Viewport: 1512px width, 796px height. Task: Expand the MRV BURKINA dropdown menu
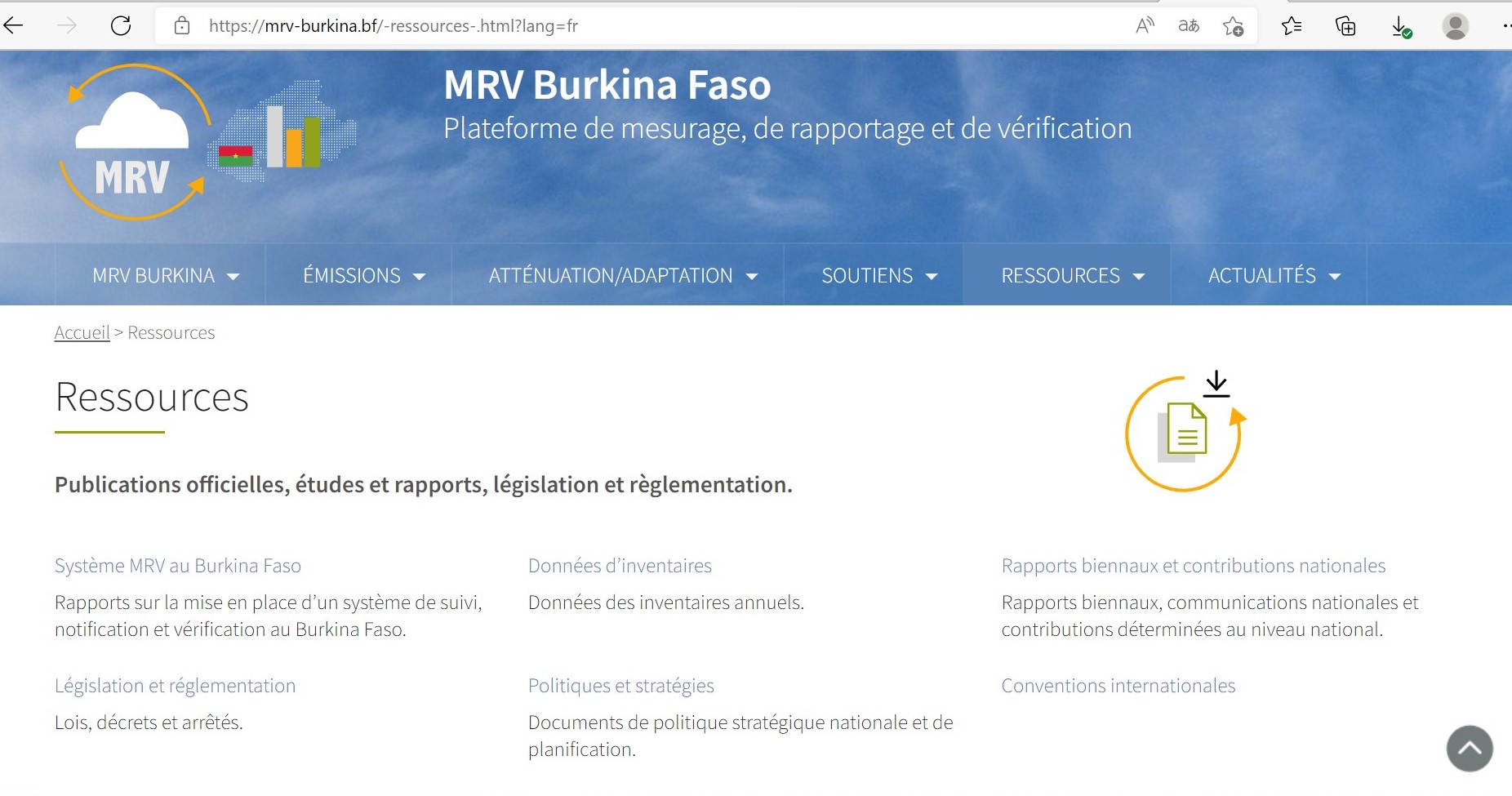(166, 276)
